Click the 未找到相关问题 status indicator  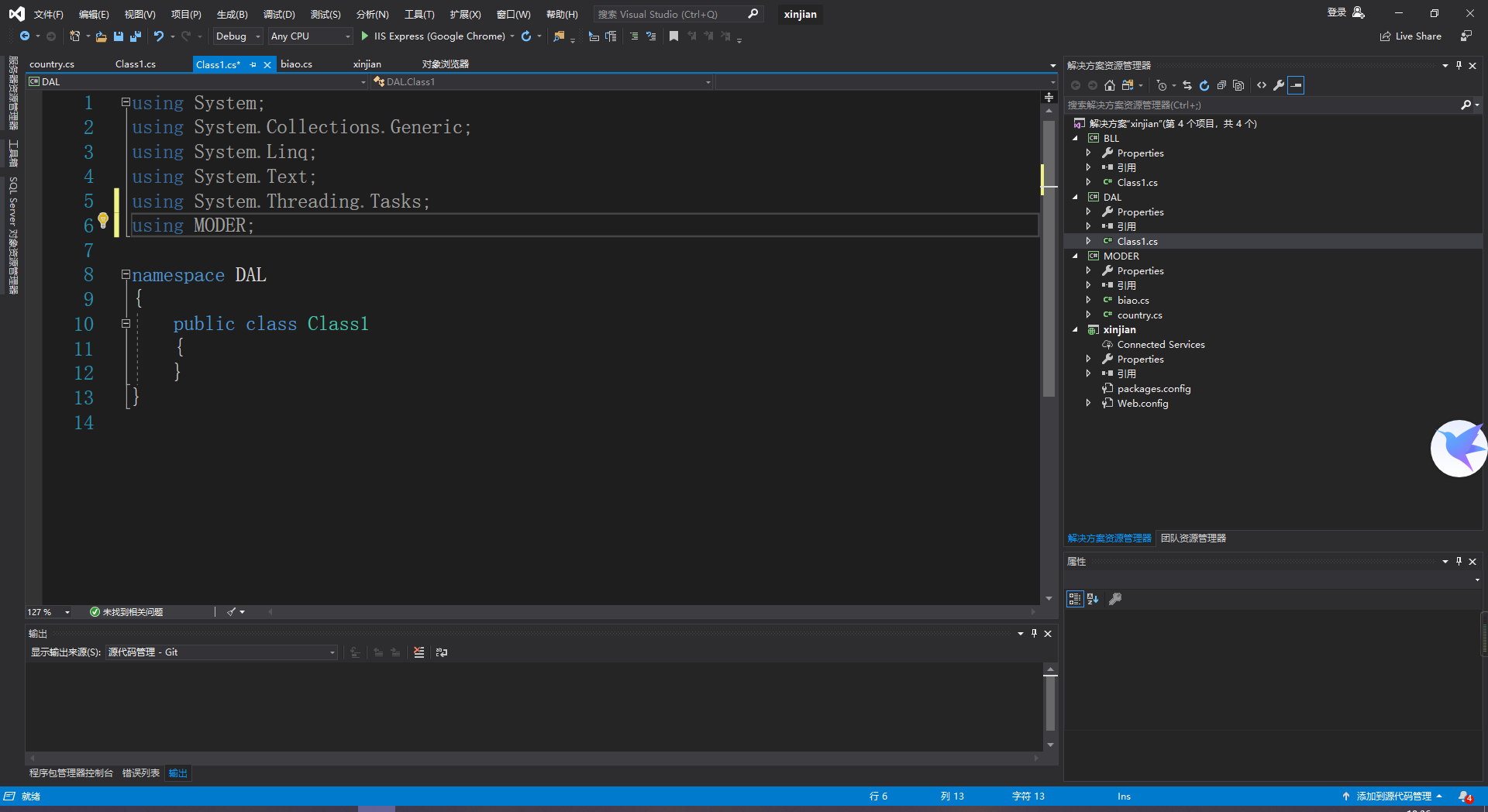point(126,612)
